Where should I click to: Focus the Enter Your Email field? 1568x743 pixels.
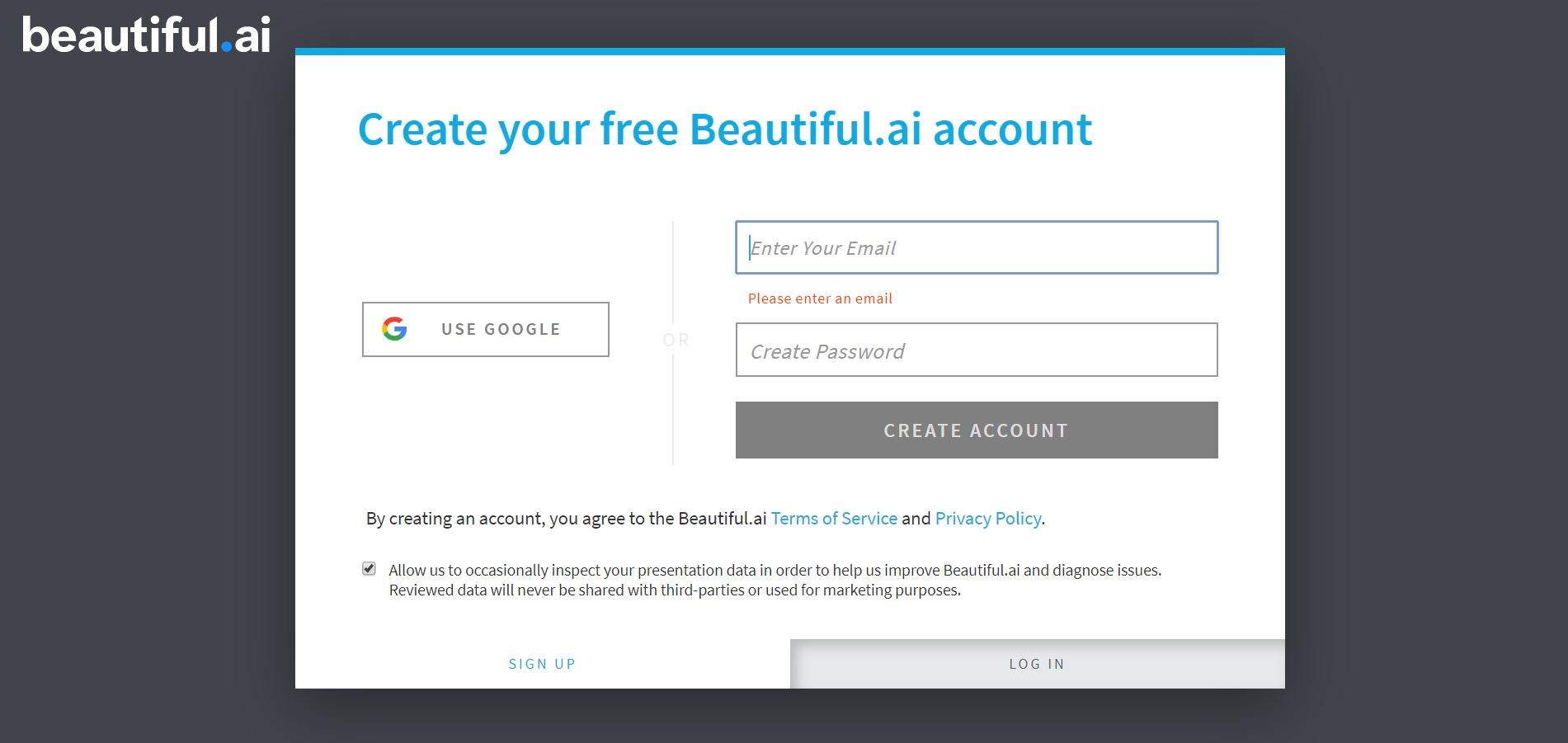point(976,247)
